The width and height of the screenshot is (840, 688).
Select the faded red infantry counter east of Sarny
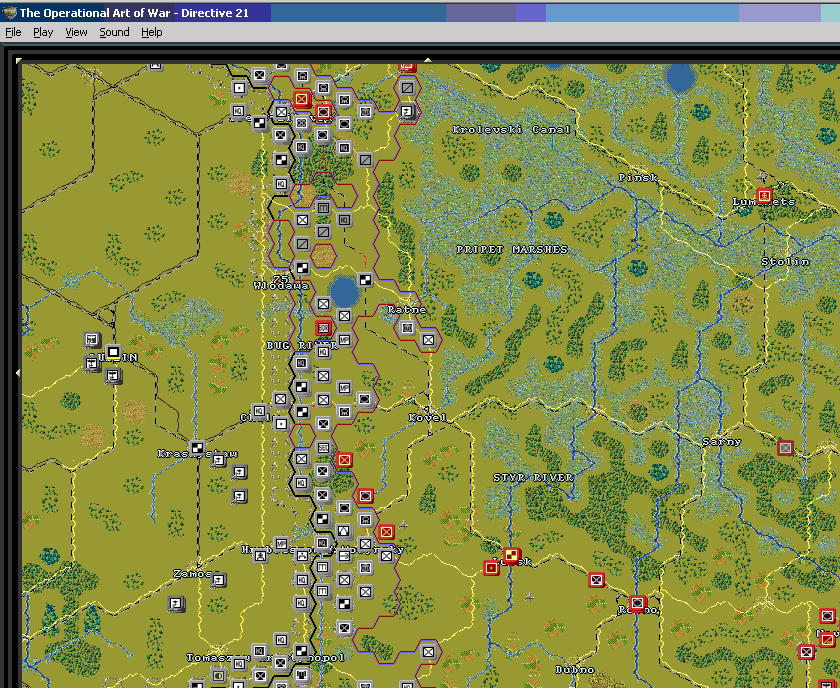(x=785, y=447)
